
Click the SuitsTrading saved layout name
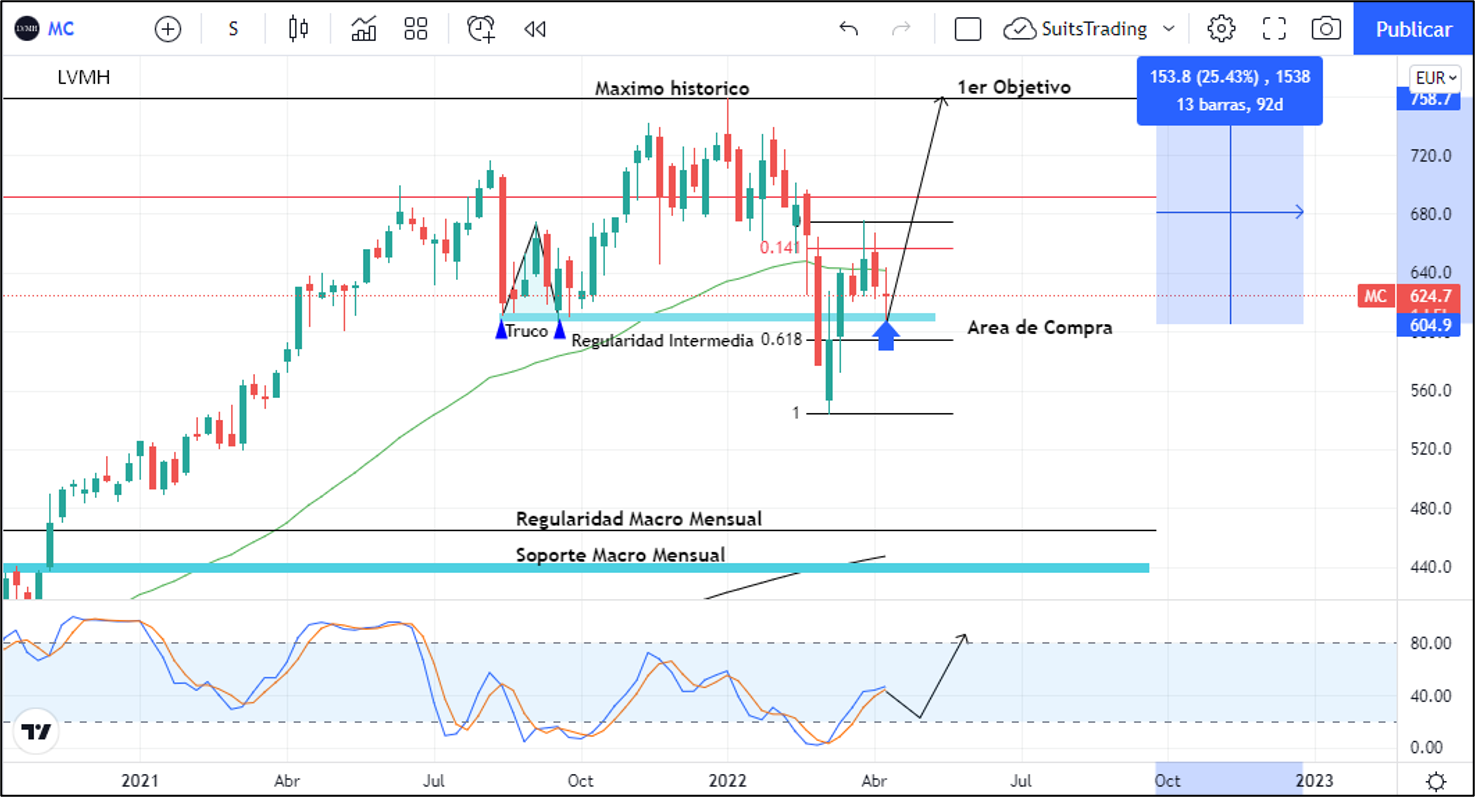click(1093, 29)
